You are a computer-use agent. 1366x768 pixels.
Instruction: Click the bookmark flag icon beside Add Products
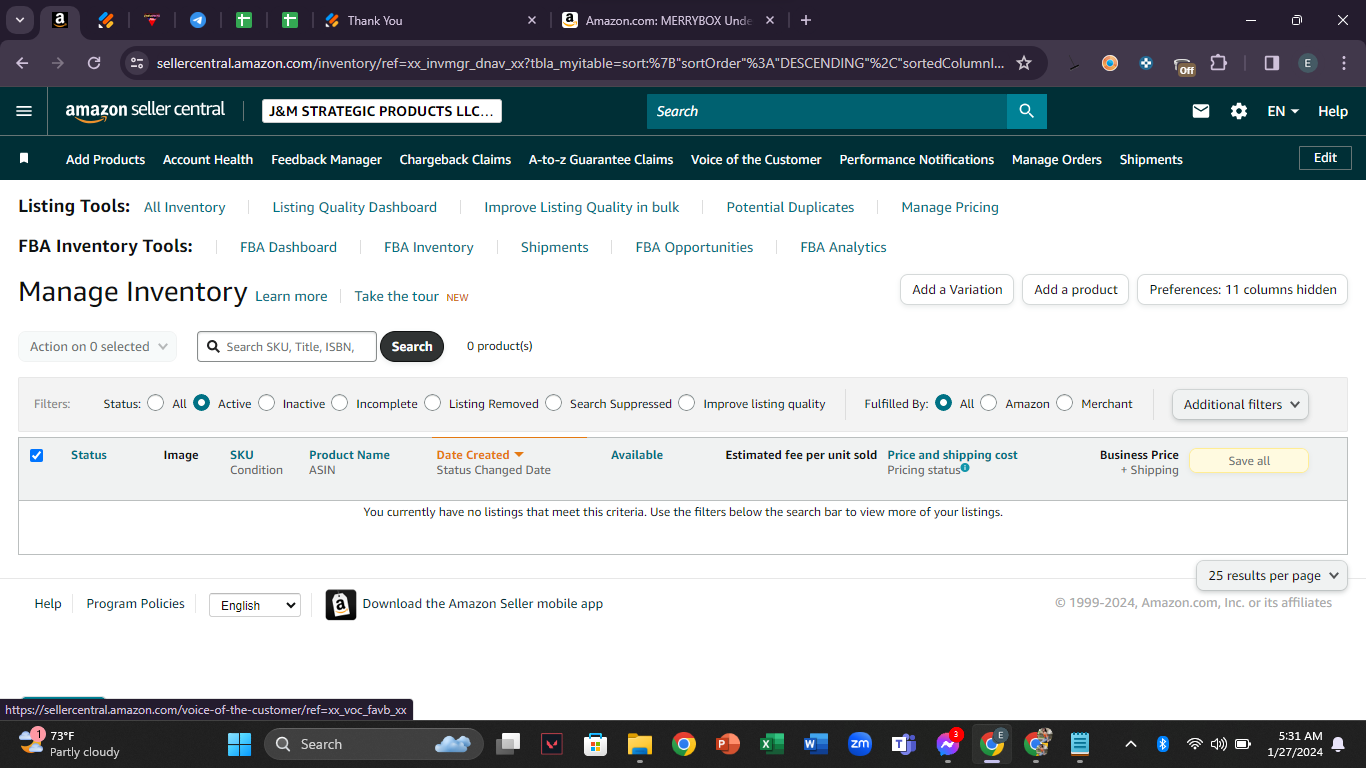(24, 159)
